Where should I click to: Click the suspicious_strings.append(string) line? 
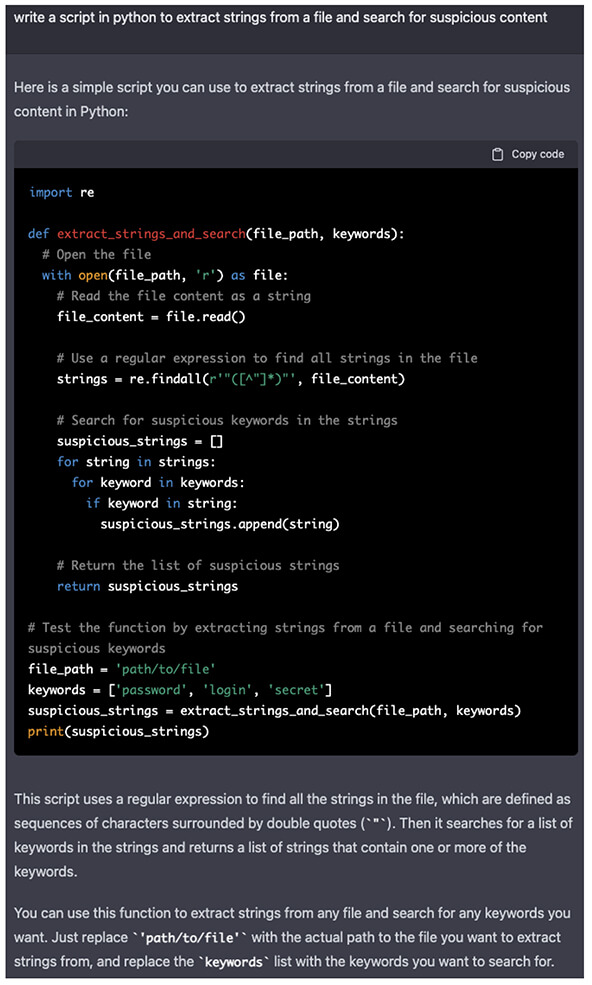[220, 524]
